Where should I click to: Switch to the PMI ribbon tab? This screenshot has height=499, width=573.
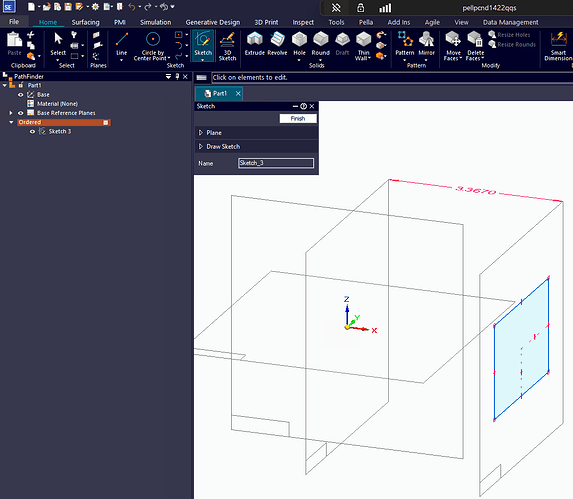120,22
